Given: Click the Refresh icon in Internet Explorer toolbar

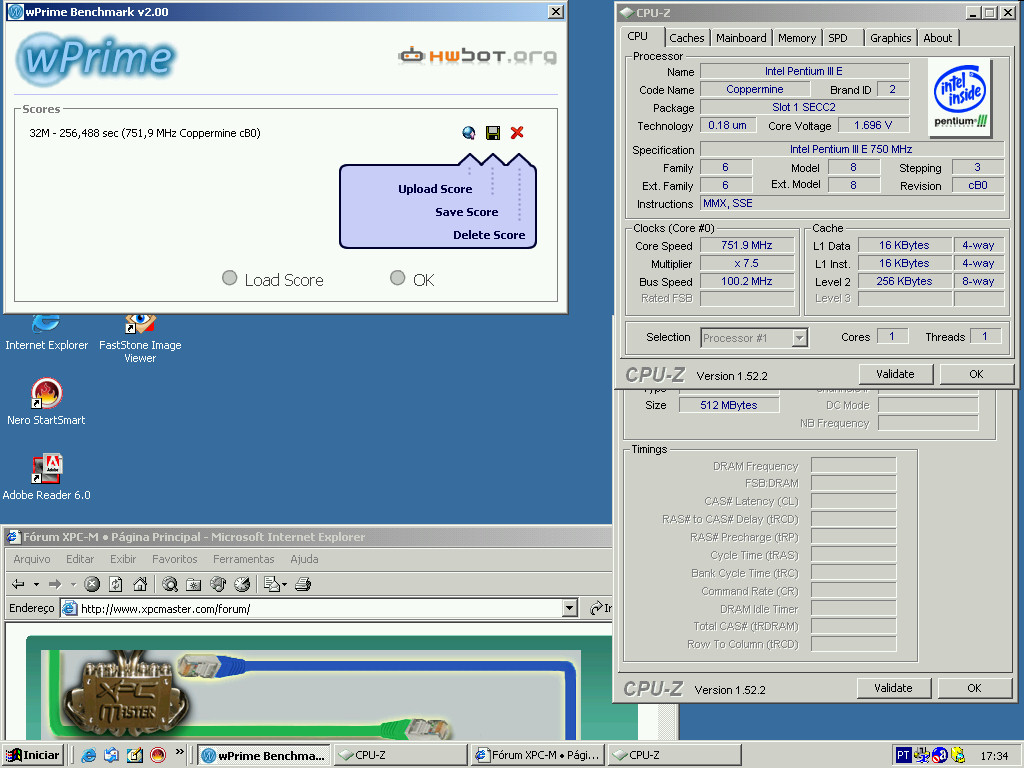Looking at the screenshot, I should pos(116,584).
